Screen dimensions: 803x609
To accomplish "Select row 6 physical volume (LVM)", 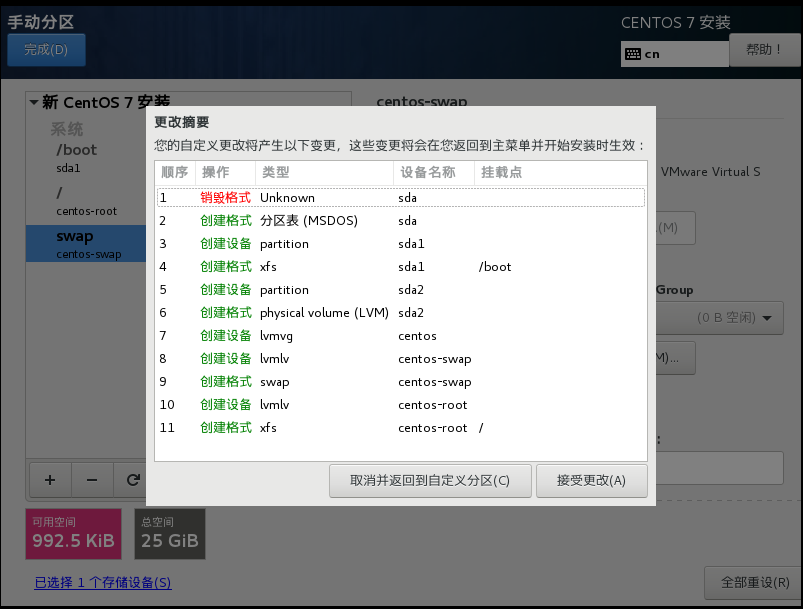I will click(x=400, y=312).
